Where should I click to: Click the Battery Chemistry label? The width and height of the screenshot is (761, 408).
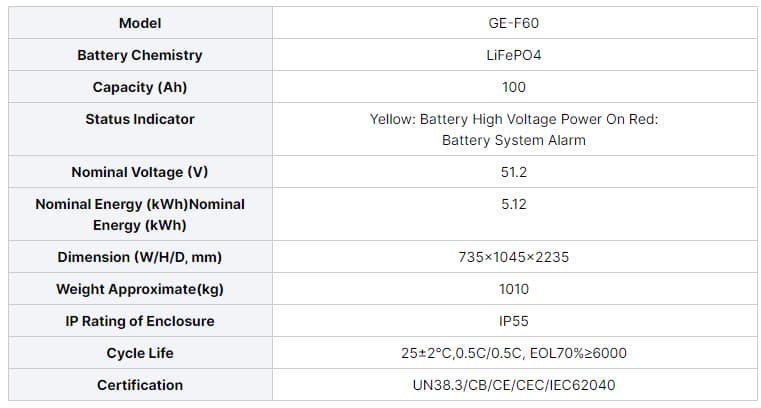(140, 55)
